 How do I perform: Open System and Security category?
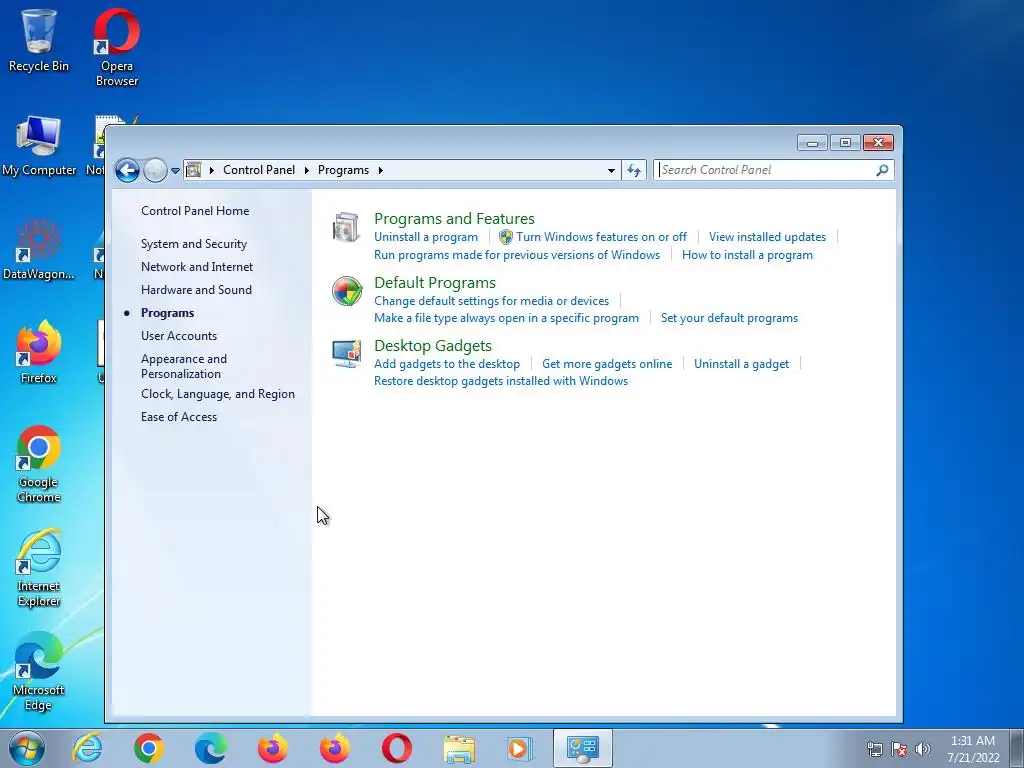(194, 244)
